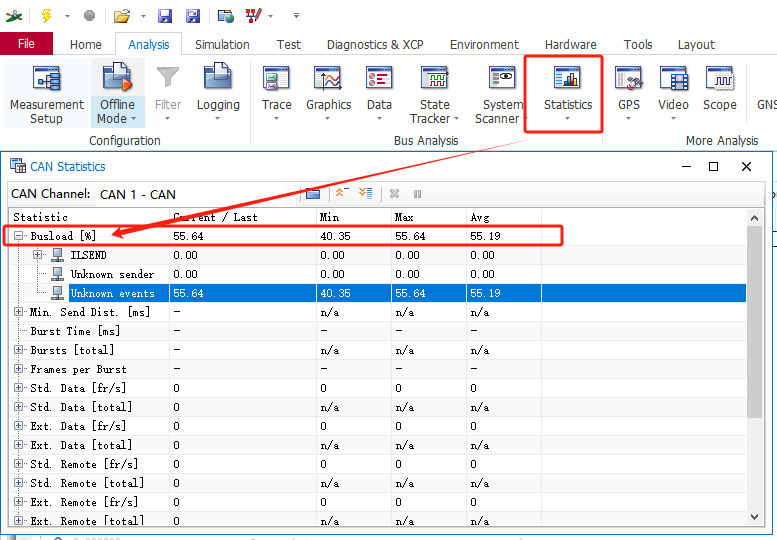Viewport: 777px width, 540px height.
Task: Expand the Bursts [total] row
Action: point(18,350)
